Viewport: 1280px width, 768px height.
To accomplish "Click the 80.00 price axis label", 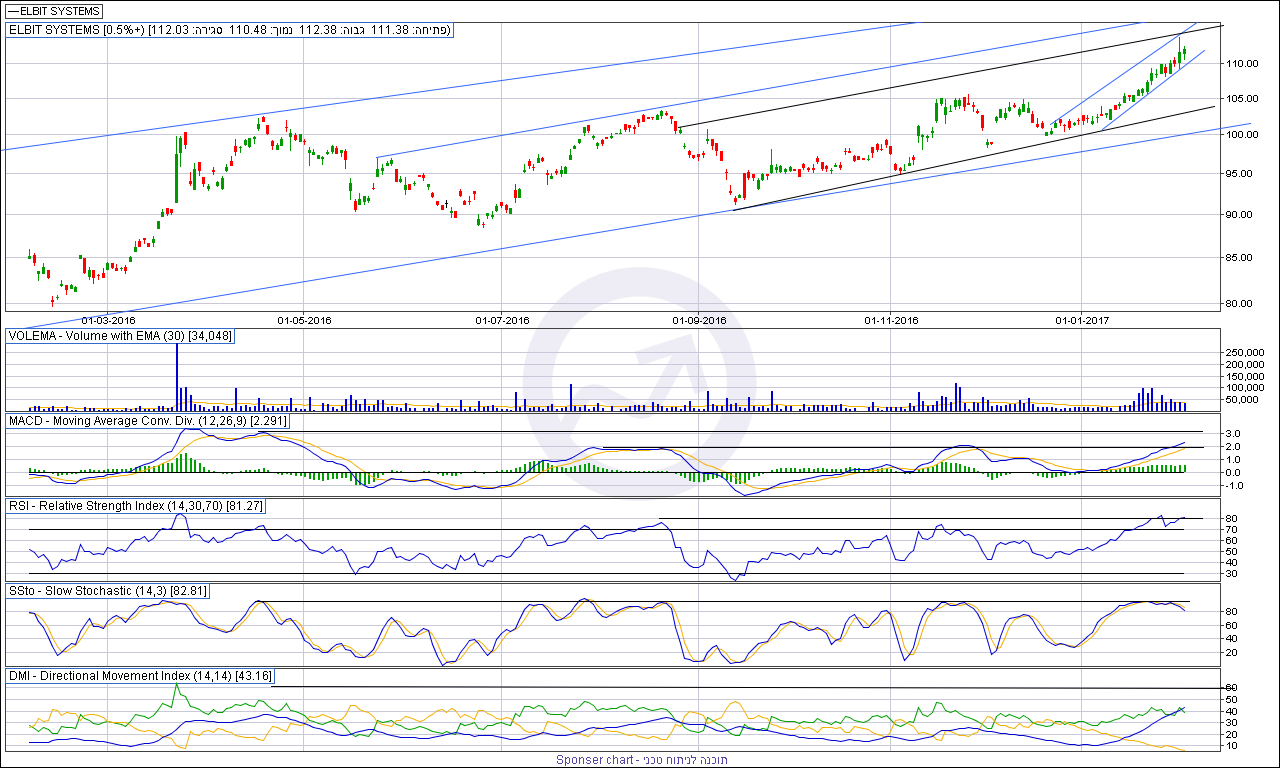I will (x=1240, y=303).
